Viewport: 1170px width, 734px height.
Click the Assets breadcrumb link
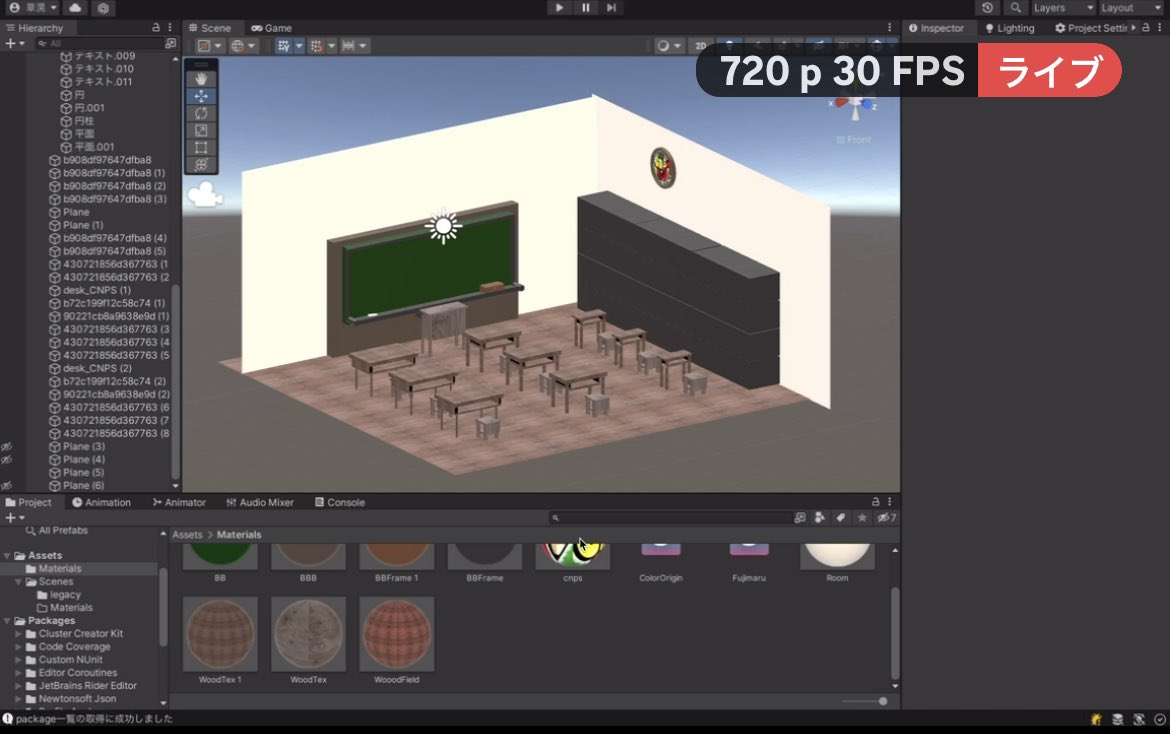(187, 535)
